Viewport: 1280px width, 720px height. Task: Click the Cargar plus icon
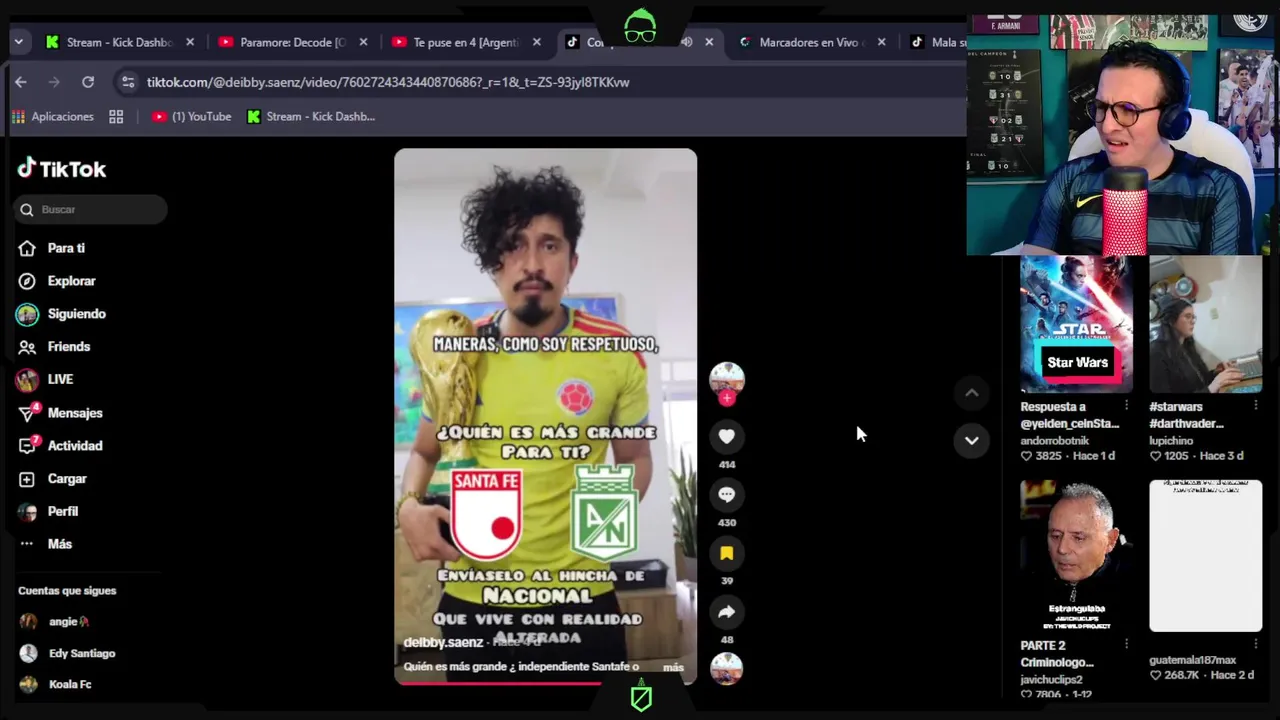tap(27, 479)
